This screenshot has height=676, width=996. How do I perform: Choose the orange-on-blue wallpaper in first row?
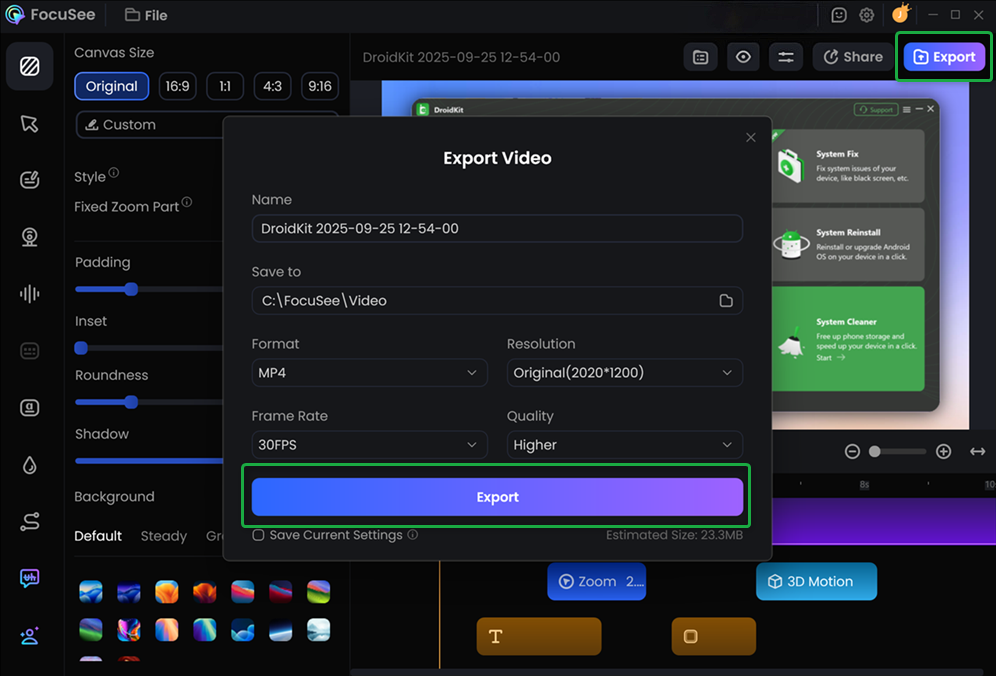pyautogui.click(x=166, y=592)
